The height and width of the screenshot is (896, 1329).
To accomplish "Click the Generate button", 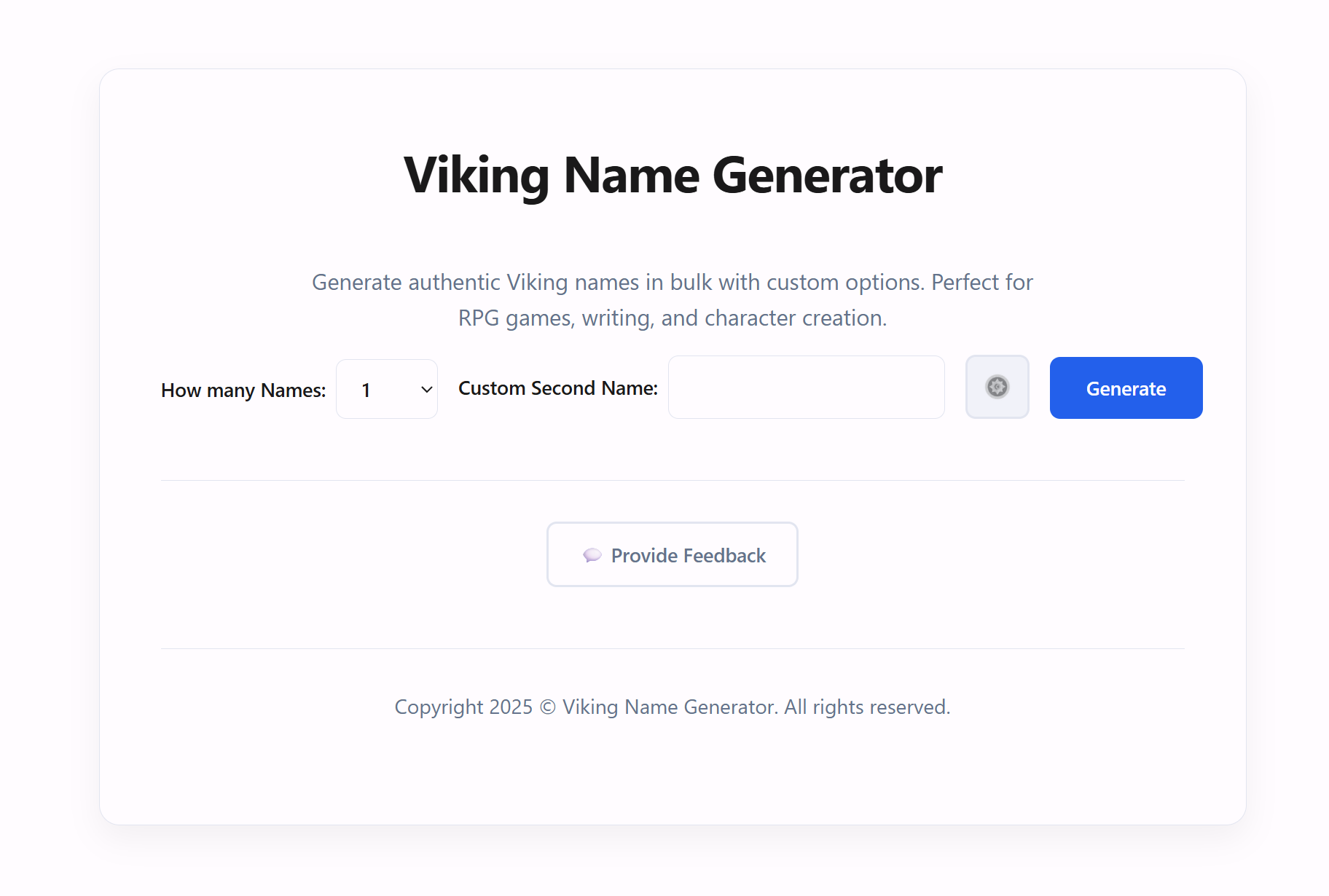I will pyautogui.click(x=1126, y=388).
